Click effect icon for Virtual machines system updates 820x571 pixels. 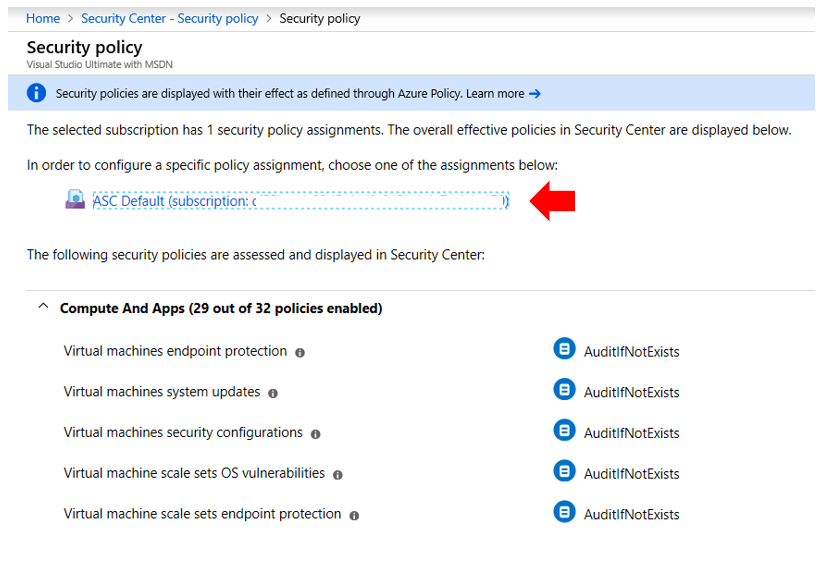(564, 390)
